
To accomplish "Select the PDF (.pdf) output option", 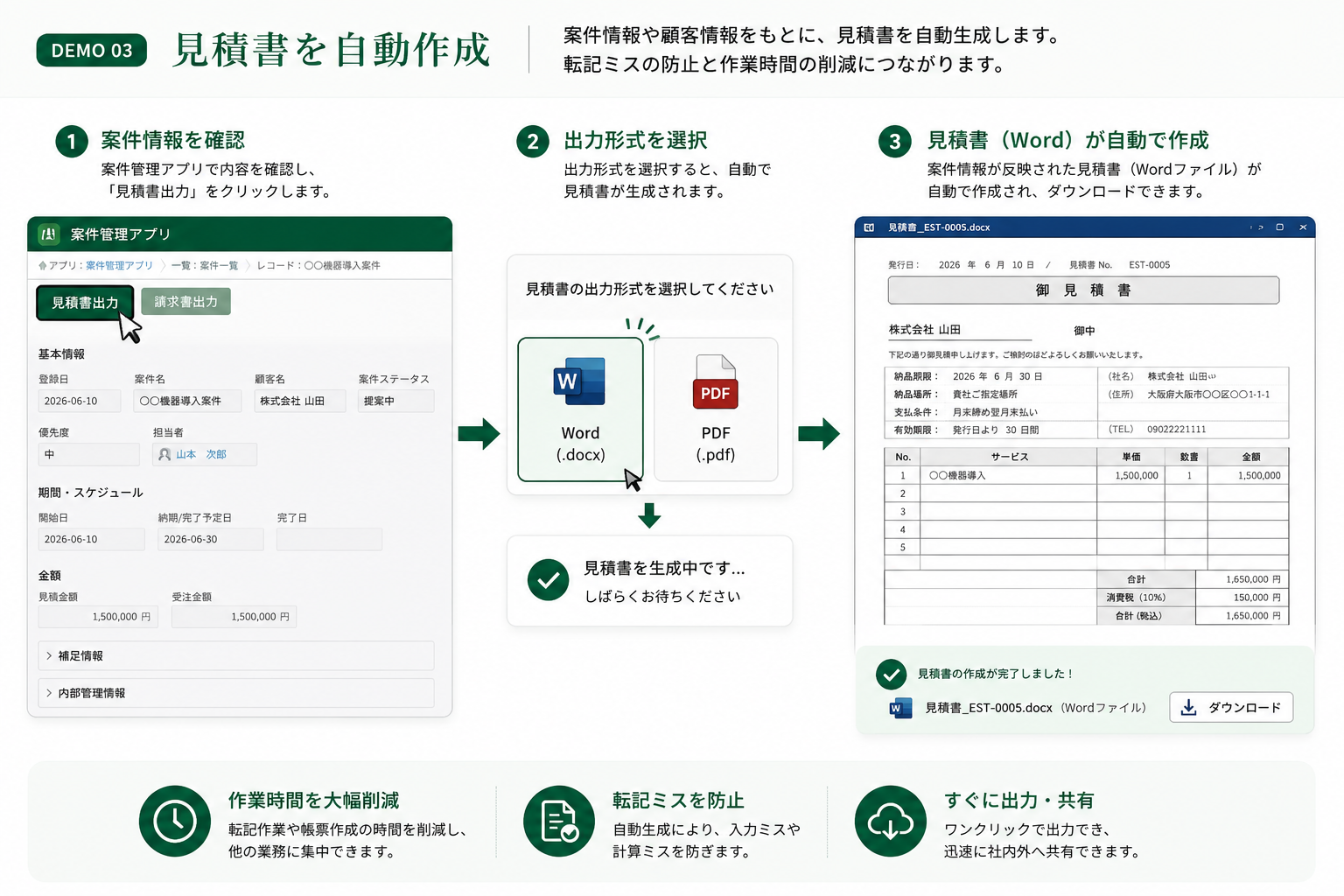I will (716, 409).
